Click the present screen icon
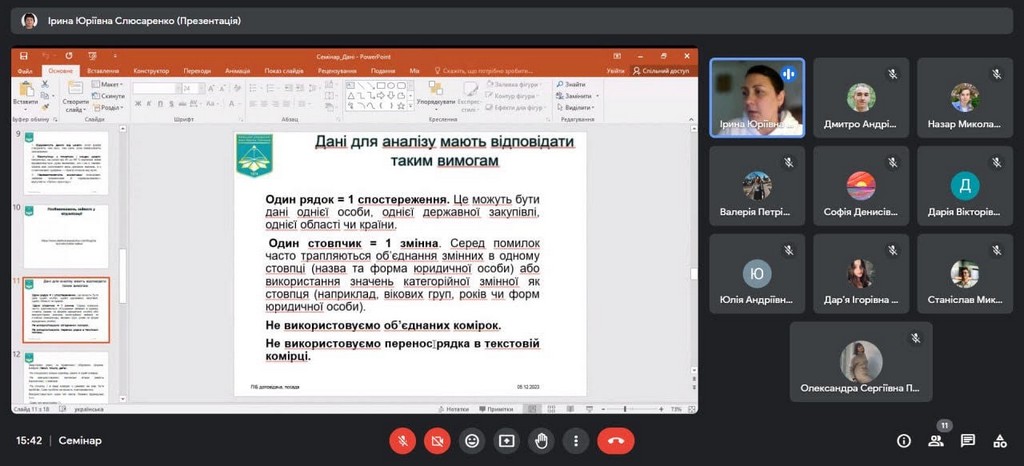1024x466 pixels. click(507, 440)
